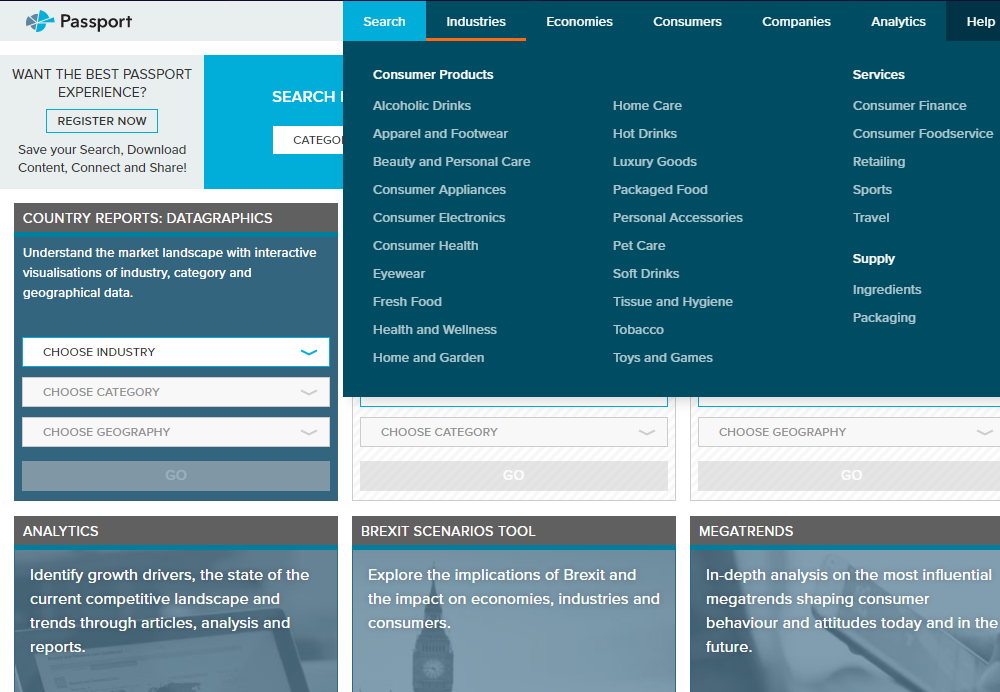Screen dimensions: 1000x692
Task: Select Fresh Food industry
Action: tap(407, 302)
